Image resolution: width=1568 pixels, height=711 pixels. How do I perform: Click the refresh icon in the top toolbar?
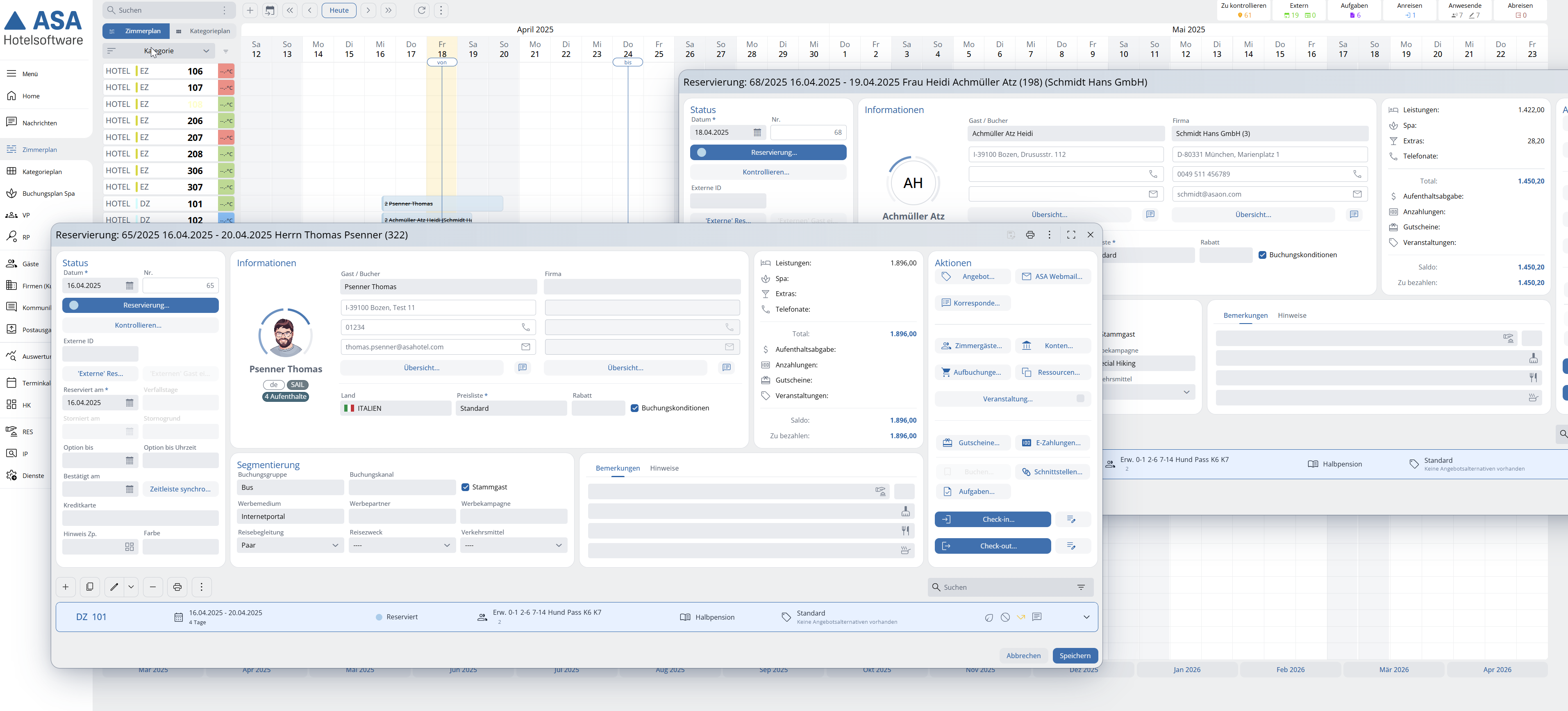pos(421,10)
